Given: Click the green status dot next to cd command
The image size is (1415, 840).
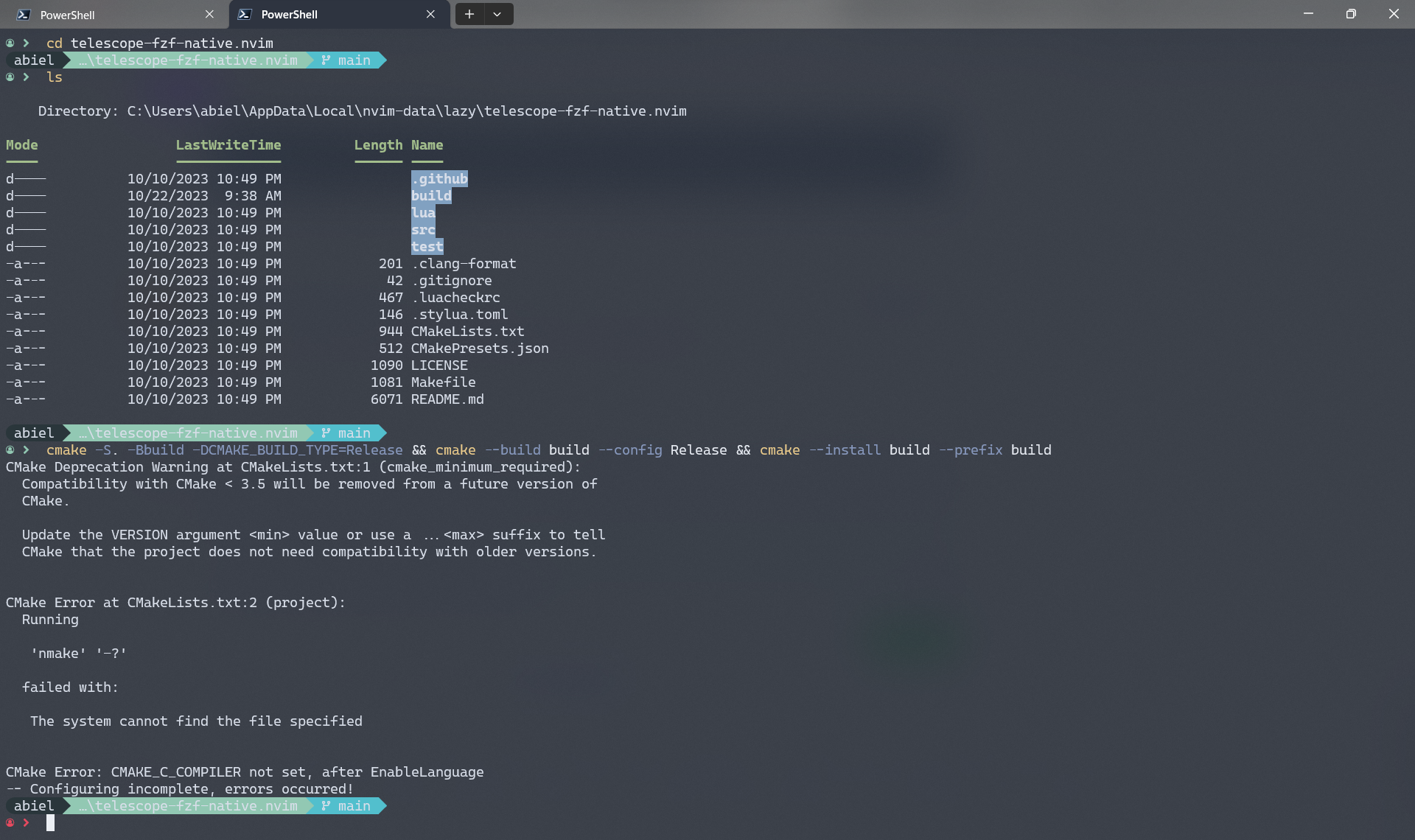Looking at the screenshot, I should (10, 43).
